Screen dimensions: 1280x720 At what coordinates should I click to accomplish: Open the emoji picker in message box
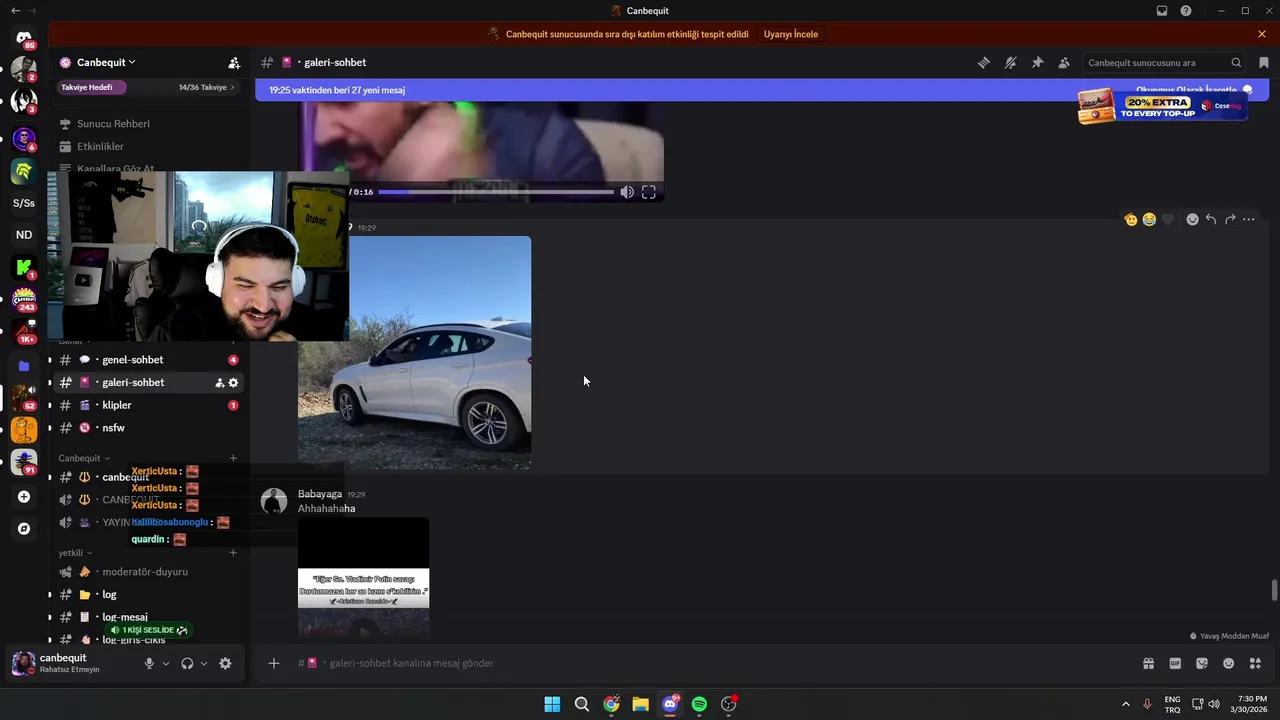1229,663
